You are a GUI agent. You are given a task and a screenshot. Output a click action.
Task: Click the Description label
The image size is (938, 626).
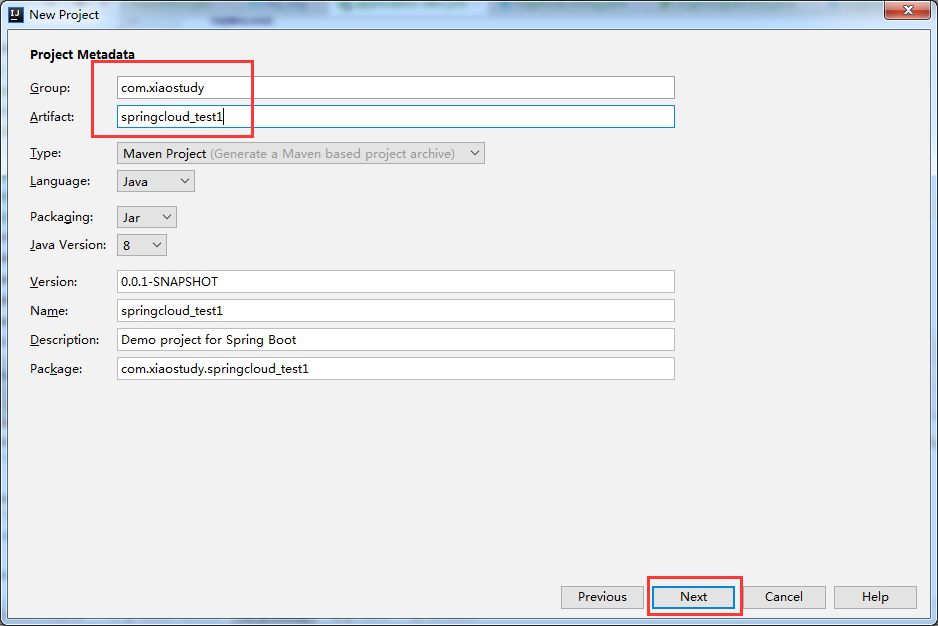tap(65, 339)
